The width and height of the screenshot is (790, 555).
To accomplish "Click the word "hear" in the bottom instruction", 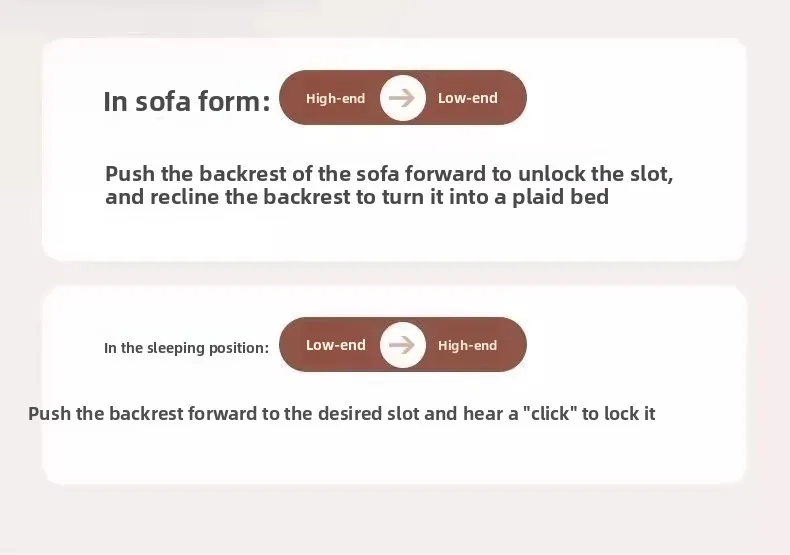I will click(483, 413).
